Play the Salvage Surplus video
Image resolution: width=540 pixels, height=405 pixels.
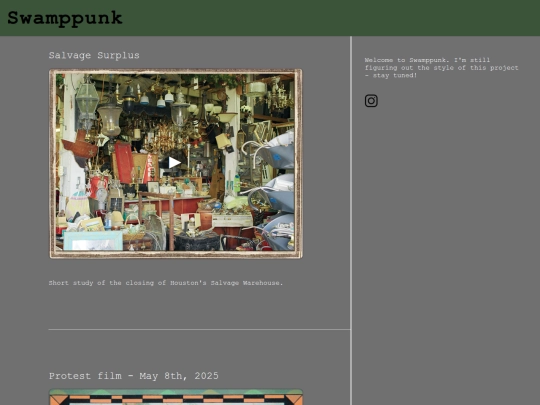(x=175, y=163)
